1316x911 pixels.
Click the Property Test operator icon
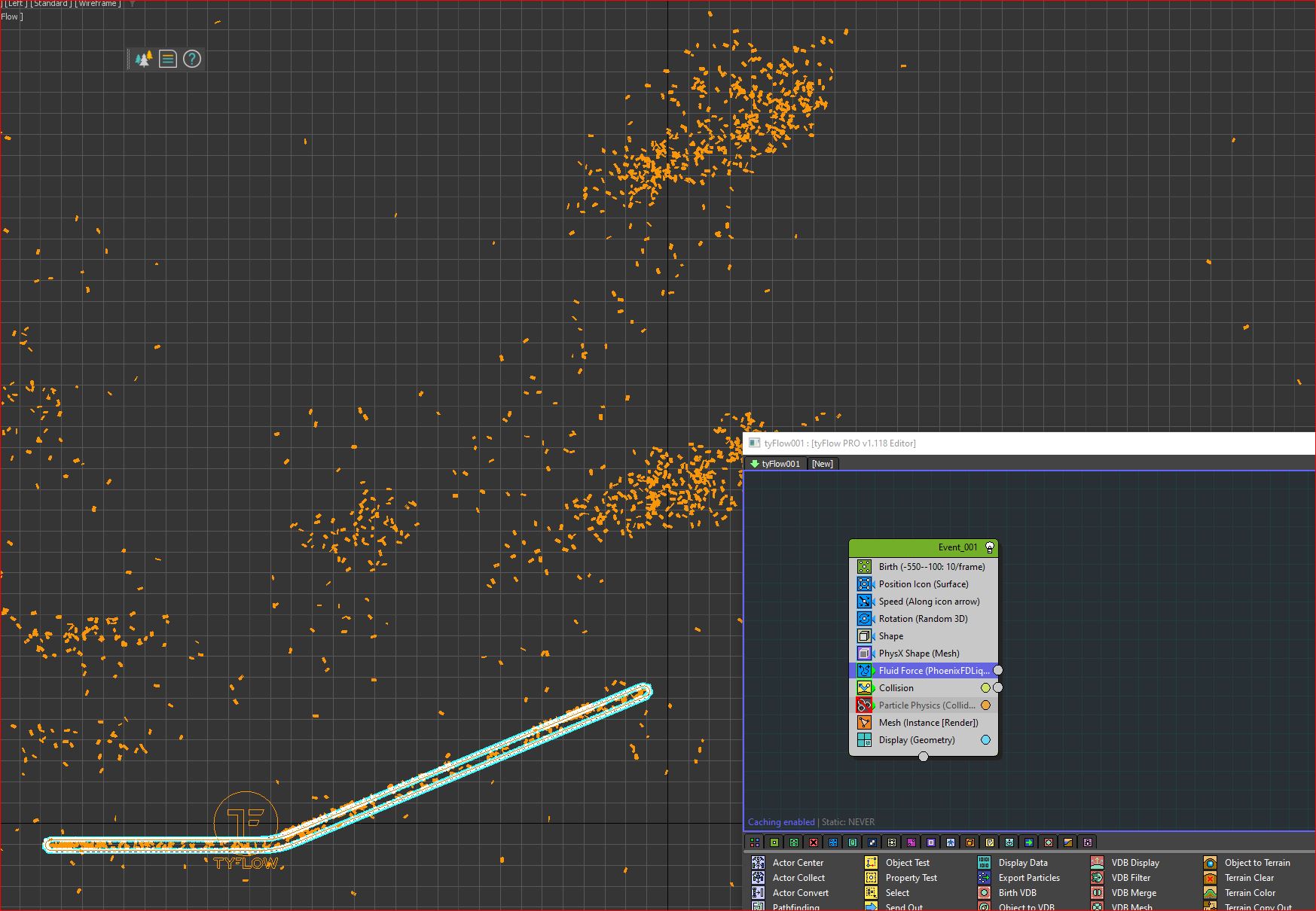[872, 878]
